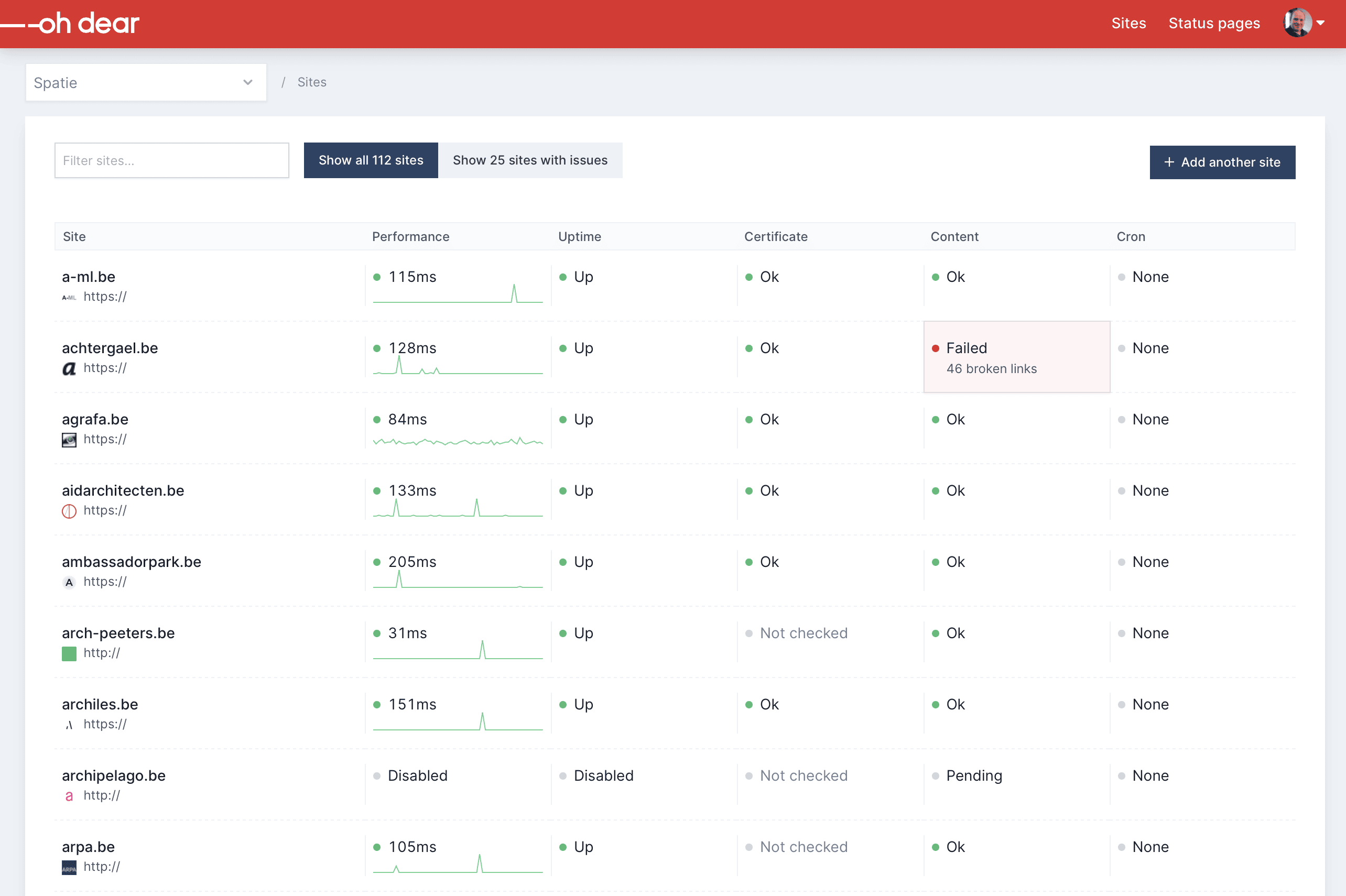1346x896 pixels.
Task: Click the arch-peeters.be green favicon
Action: point(69,654)
